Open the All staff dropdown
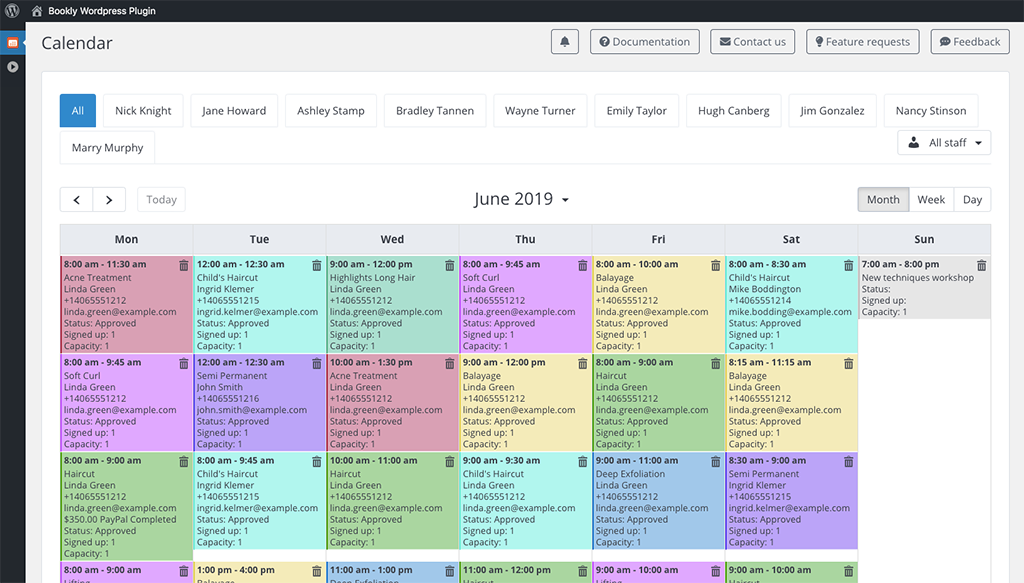The height and width of the screenshot is (583, 1024). pyautogui.click(x=944, y=143)
